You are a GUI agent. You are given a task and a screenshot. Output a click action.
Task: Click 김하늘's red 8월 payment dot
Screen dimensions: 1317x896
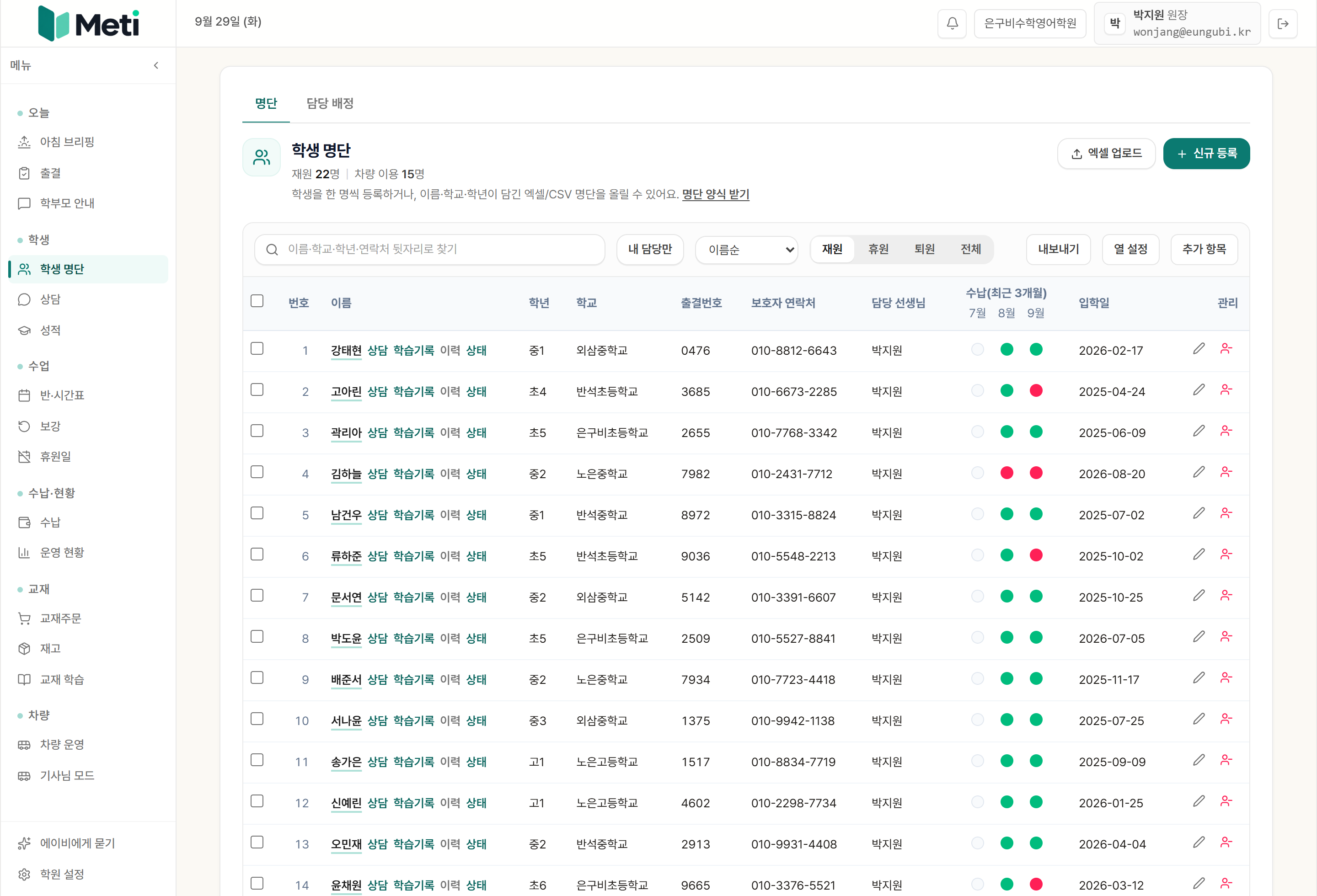[1007, 473]
